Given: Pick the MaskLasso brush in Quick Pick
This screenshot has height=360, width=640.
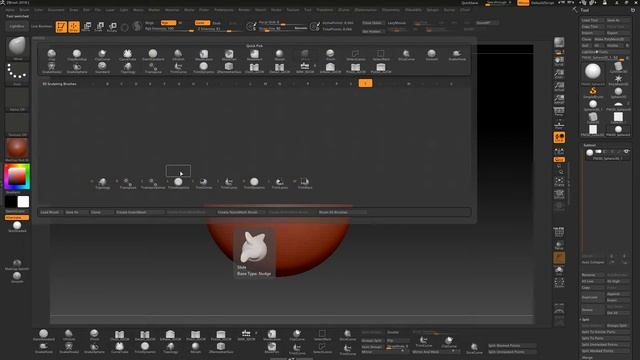Looking at the screenshot, I should (x=203, y=55).
